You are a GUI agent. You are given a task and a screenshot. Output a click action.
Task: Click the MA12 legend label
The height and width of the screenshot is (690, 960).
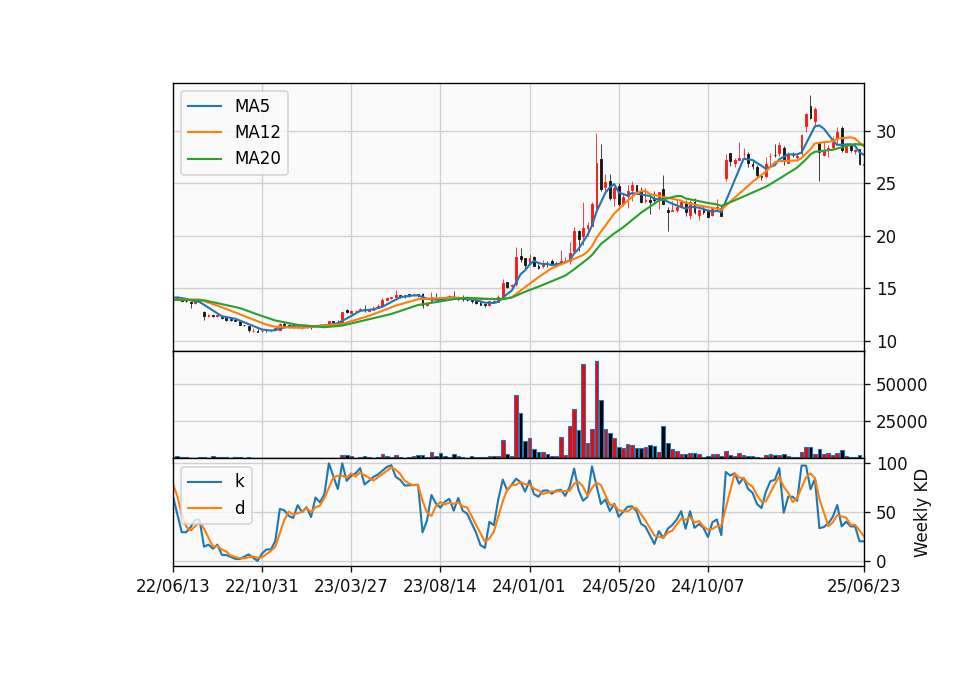(x=257, y=132)
